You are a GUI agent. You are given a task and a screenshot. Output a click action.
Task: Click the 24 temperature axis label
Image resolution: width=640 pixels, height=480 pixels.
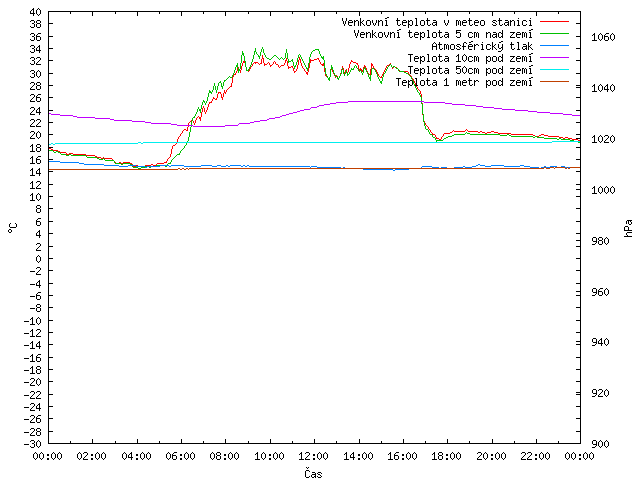(36, 111)
